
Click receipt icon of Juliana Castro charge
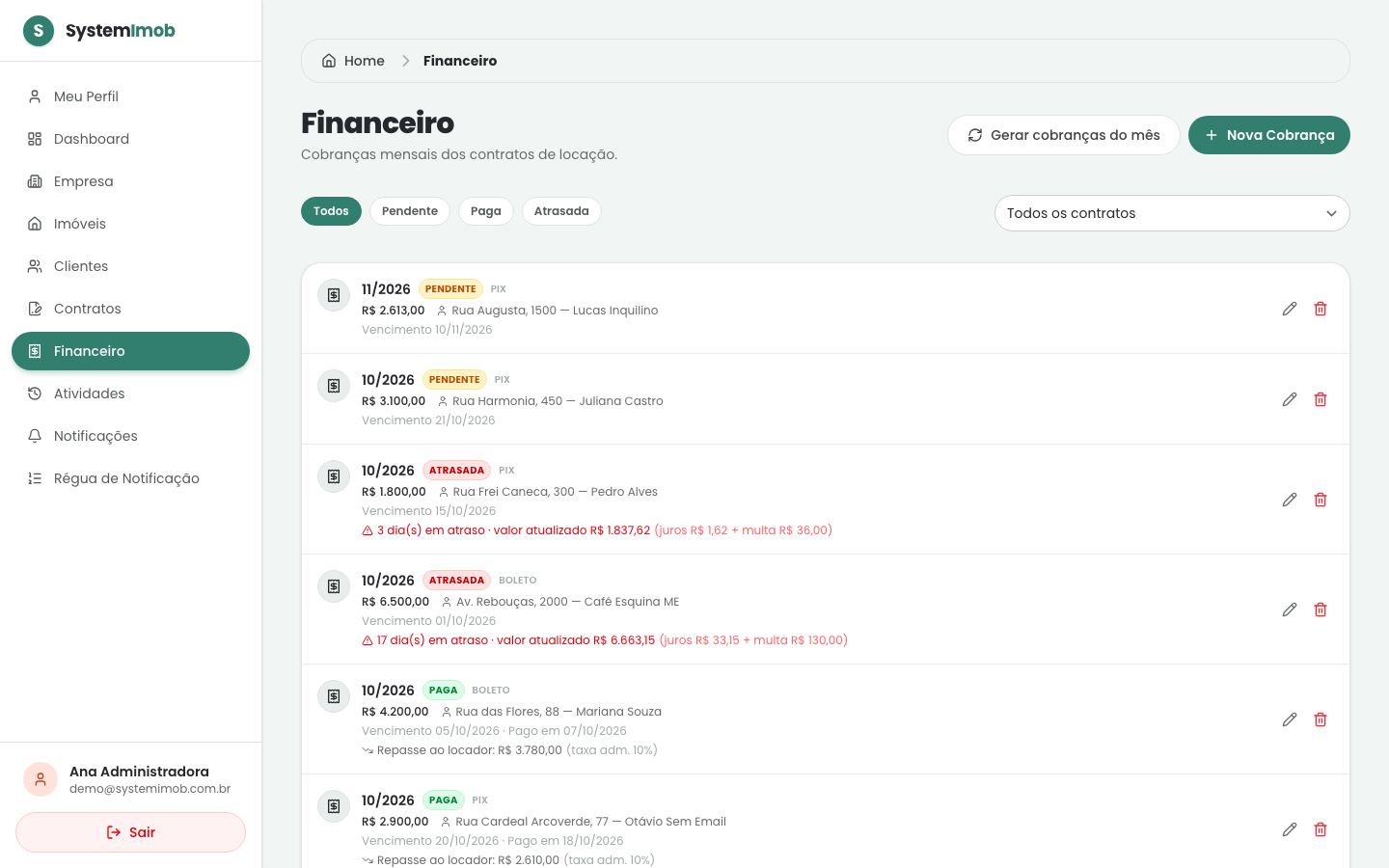(334, 386)
